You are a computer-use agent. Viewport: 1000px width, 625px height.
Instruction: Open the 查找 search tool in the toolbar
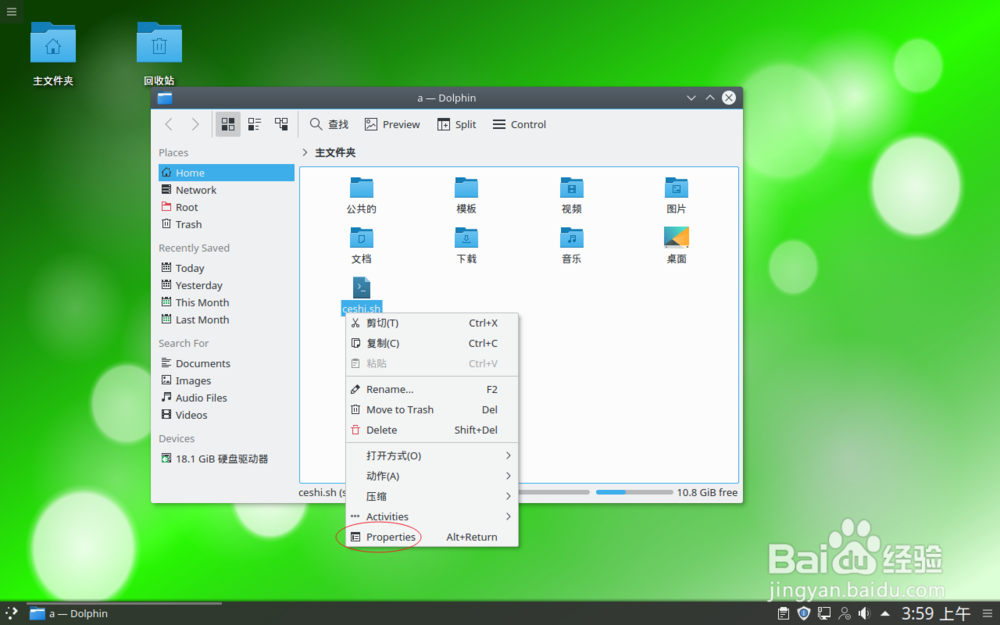tap(330, 124)
